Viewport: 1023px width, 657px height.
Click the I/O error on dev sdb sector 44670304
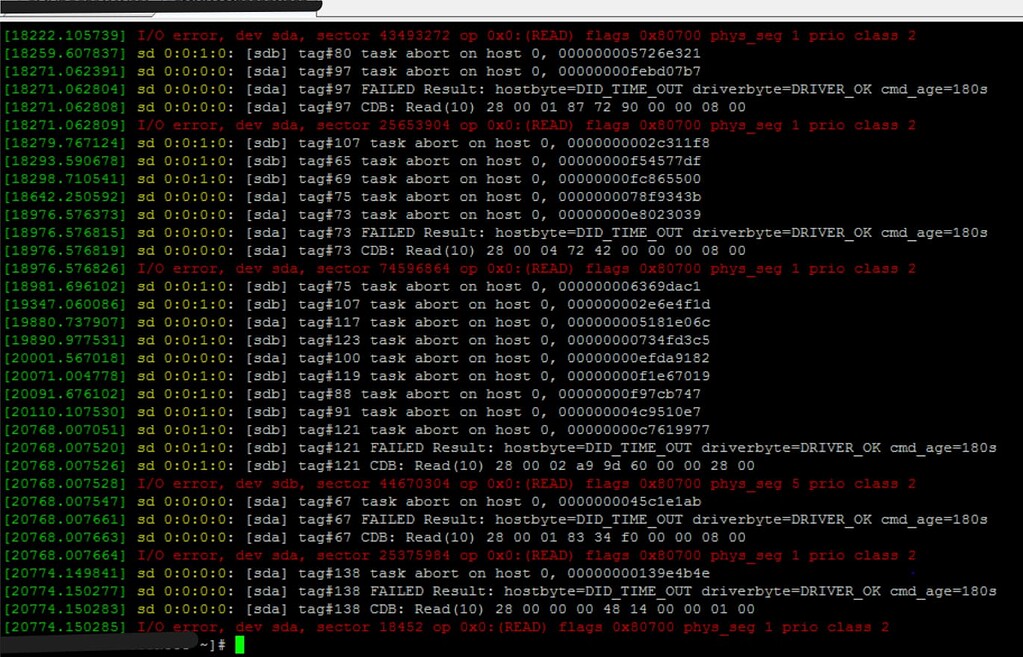[x=450, y=483]
